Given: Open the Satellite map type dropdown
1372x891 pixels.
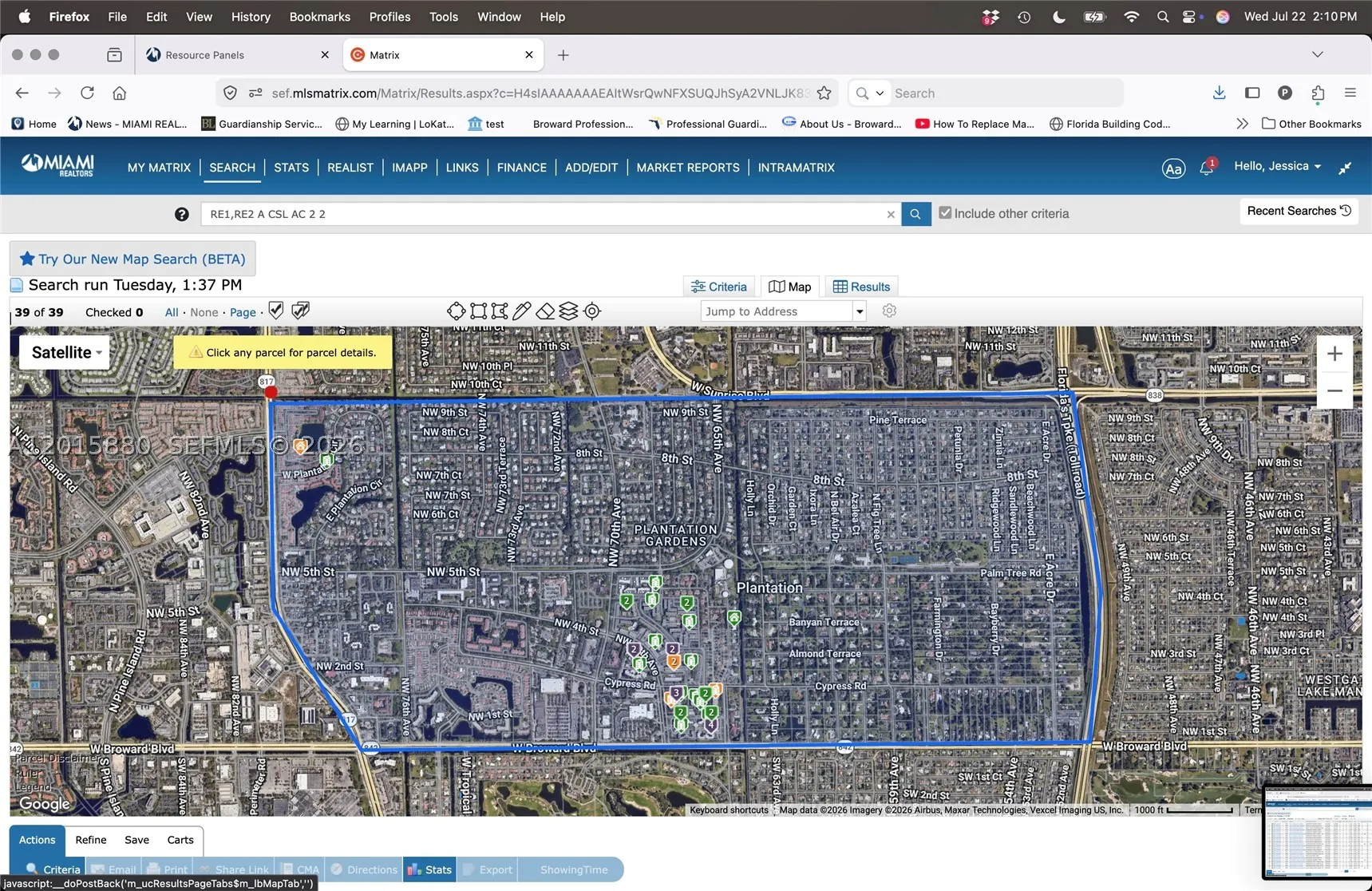Looking at the screenshot, I should pyautogui.click(x=66, y=352).
